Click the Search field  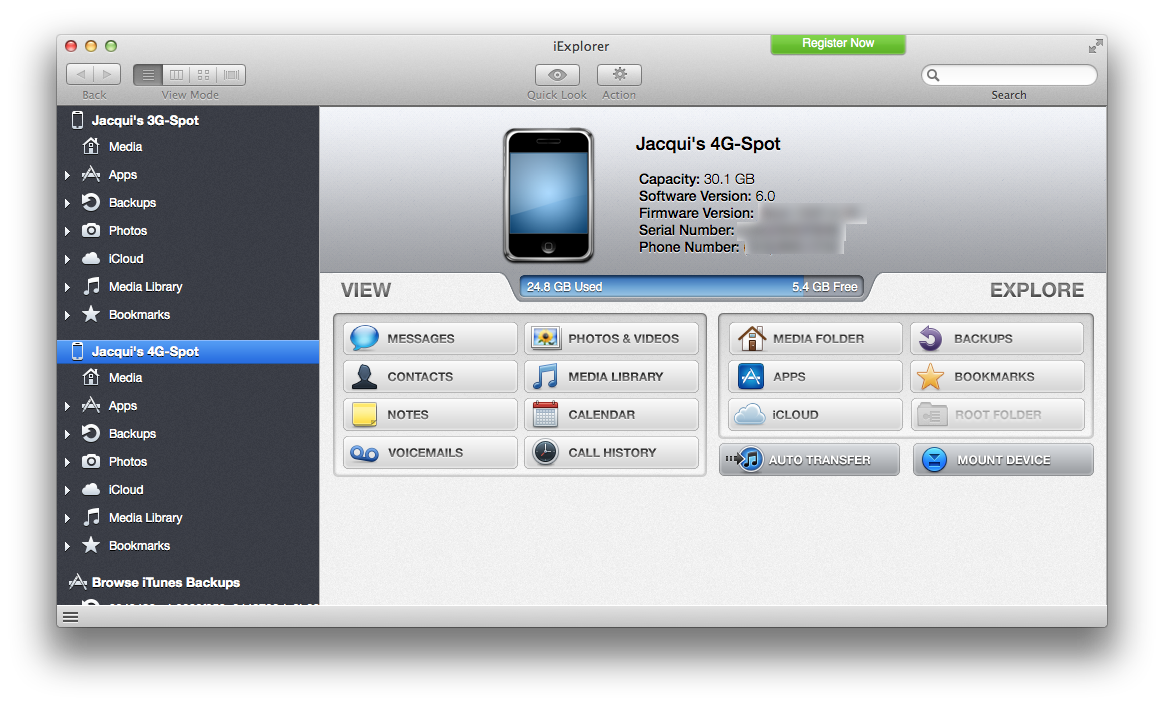tap(1009, 75)
